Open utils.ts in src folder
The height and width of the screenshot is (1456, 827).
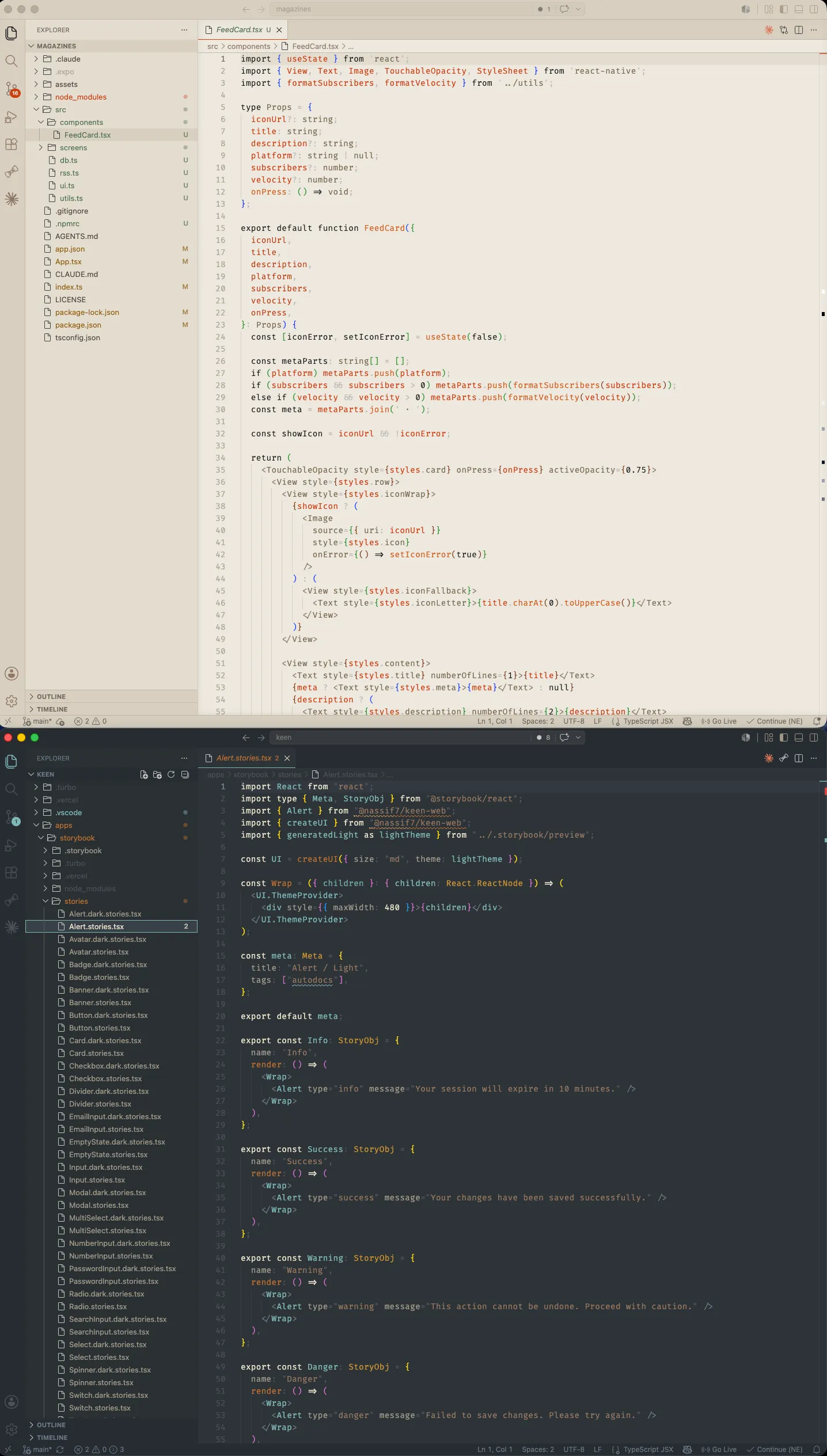(x=112, y=198)
